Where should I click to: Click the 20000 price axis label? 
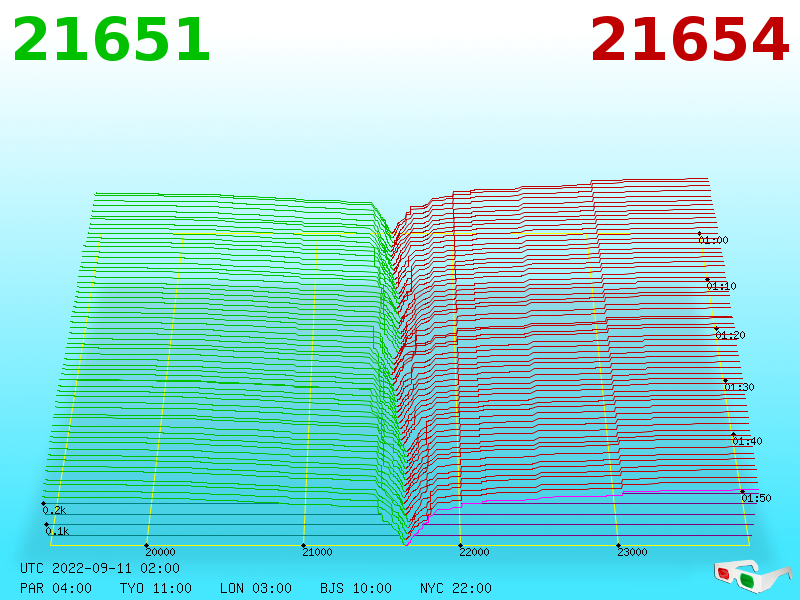pos(160,552)
